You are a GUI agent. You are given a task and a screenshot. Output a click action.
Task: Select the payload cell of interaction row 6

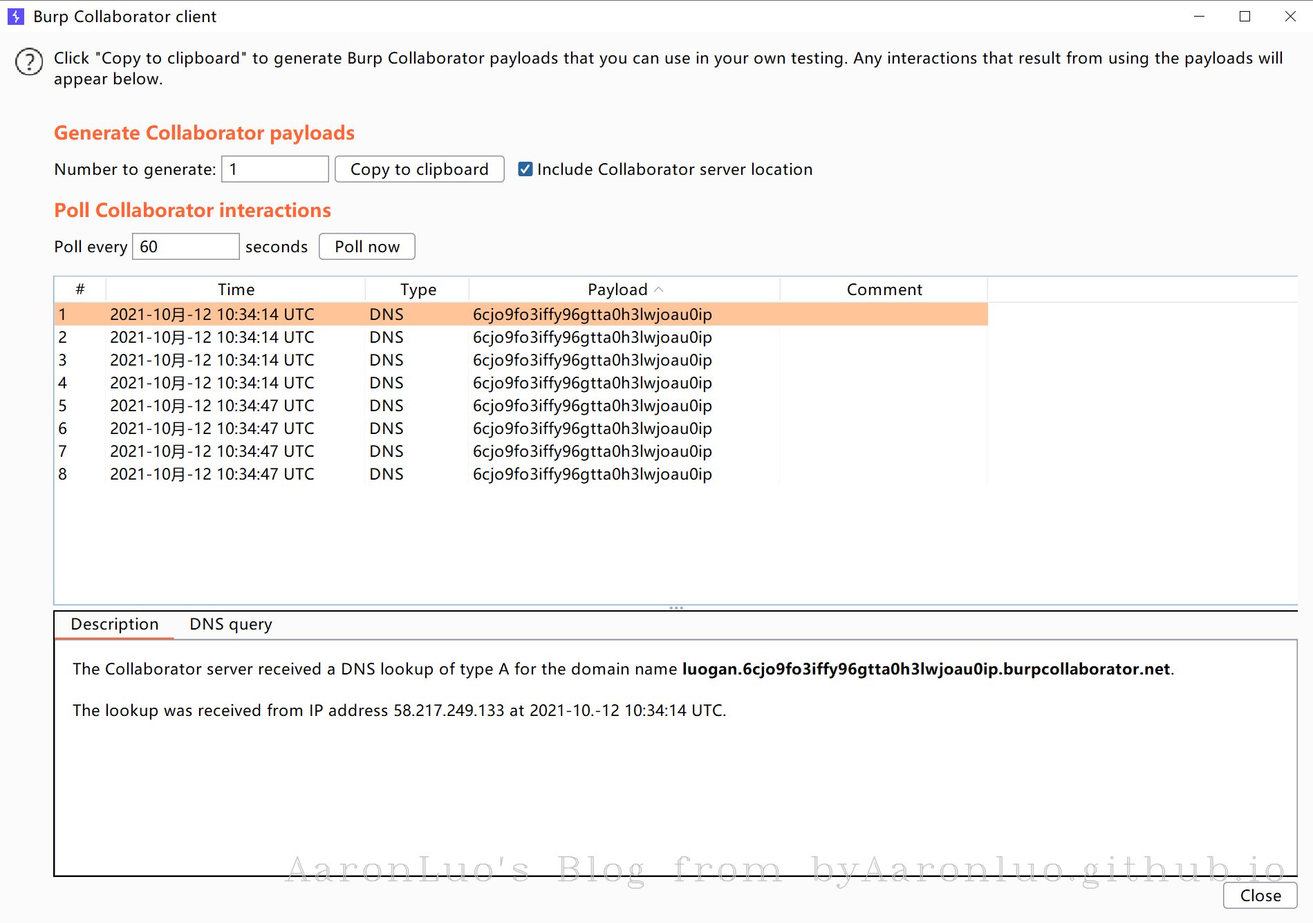point(624,428)
